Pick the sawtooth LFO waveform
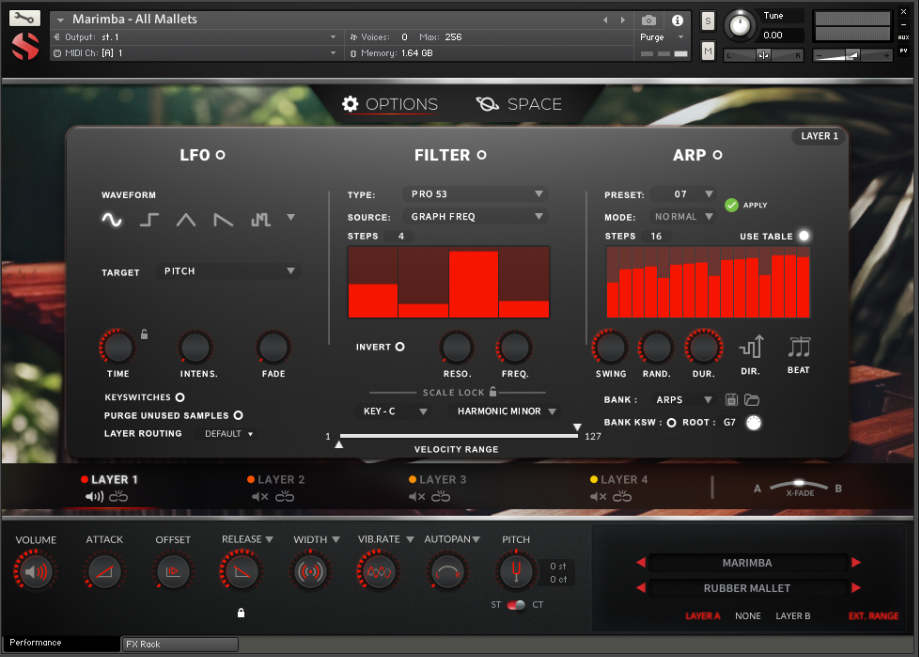Screen dimensions: 919x657 [223, 220]
